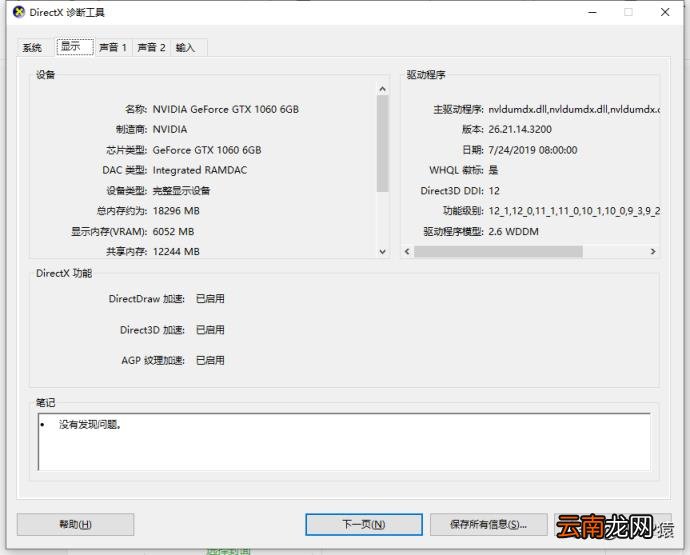This screenshot has width=690, height=555.
Task: Go to next page with 下一页(N)
Action: tap(364, 524)
